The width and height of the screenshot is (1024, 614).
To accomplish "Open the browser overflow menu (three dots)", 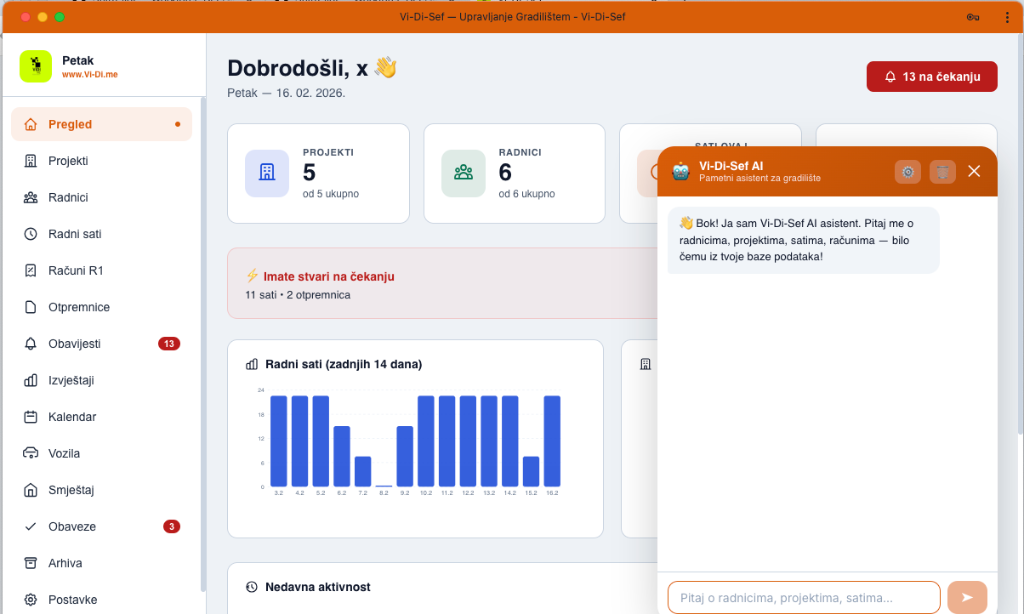I will point(1006,17).
